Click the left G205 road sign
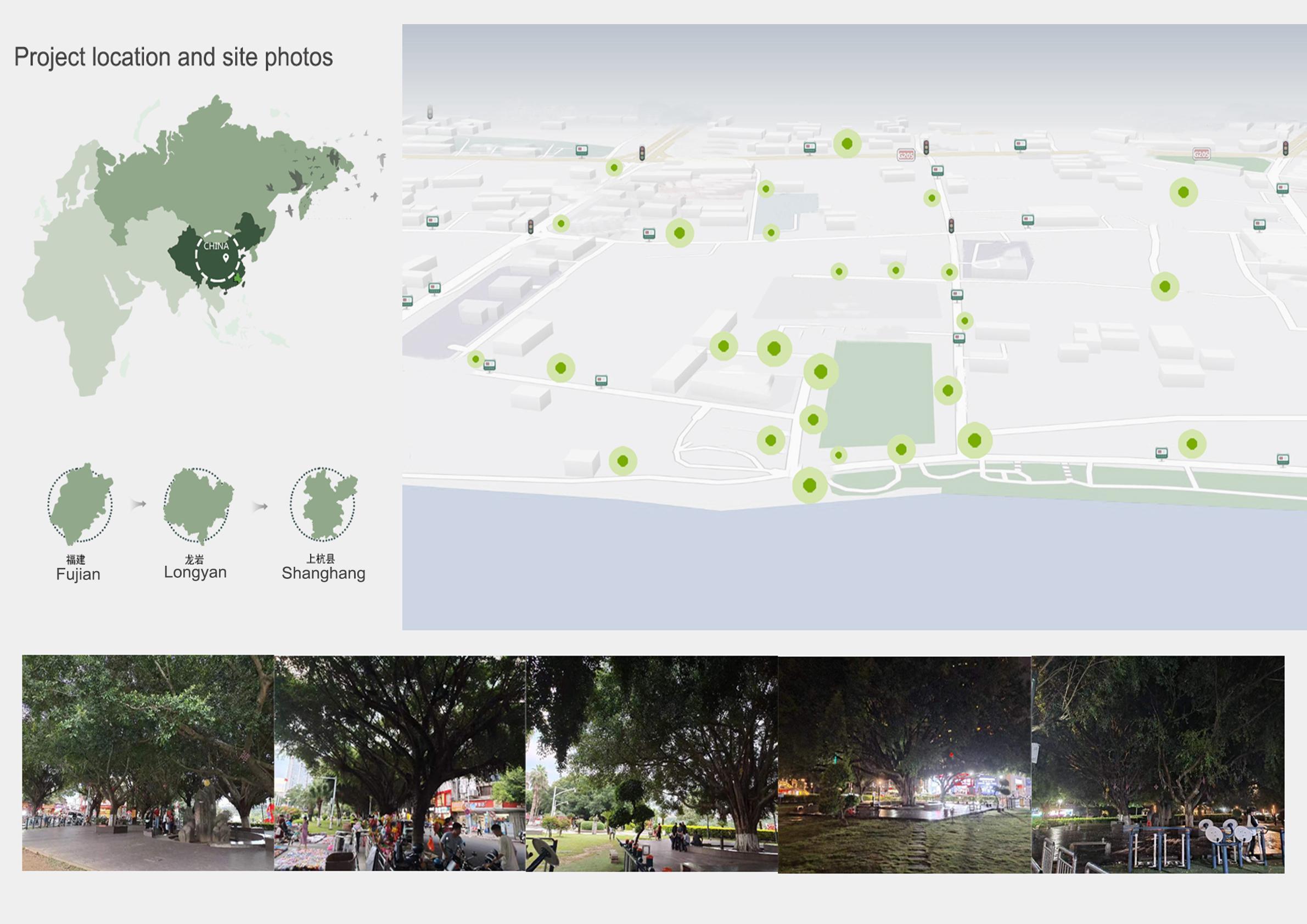Viewport: 1307px width, 924px height. [905, 155]
